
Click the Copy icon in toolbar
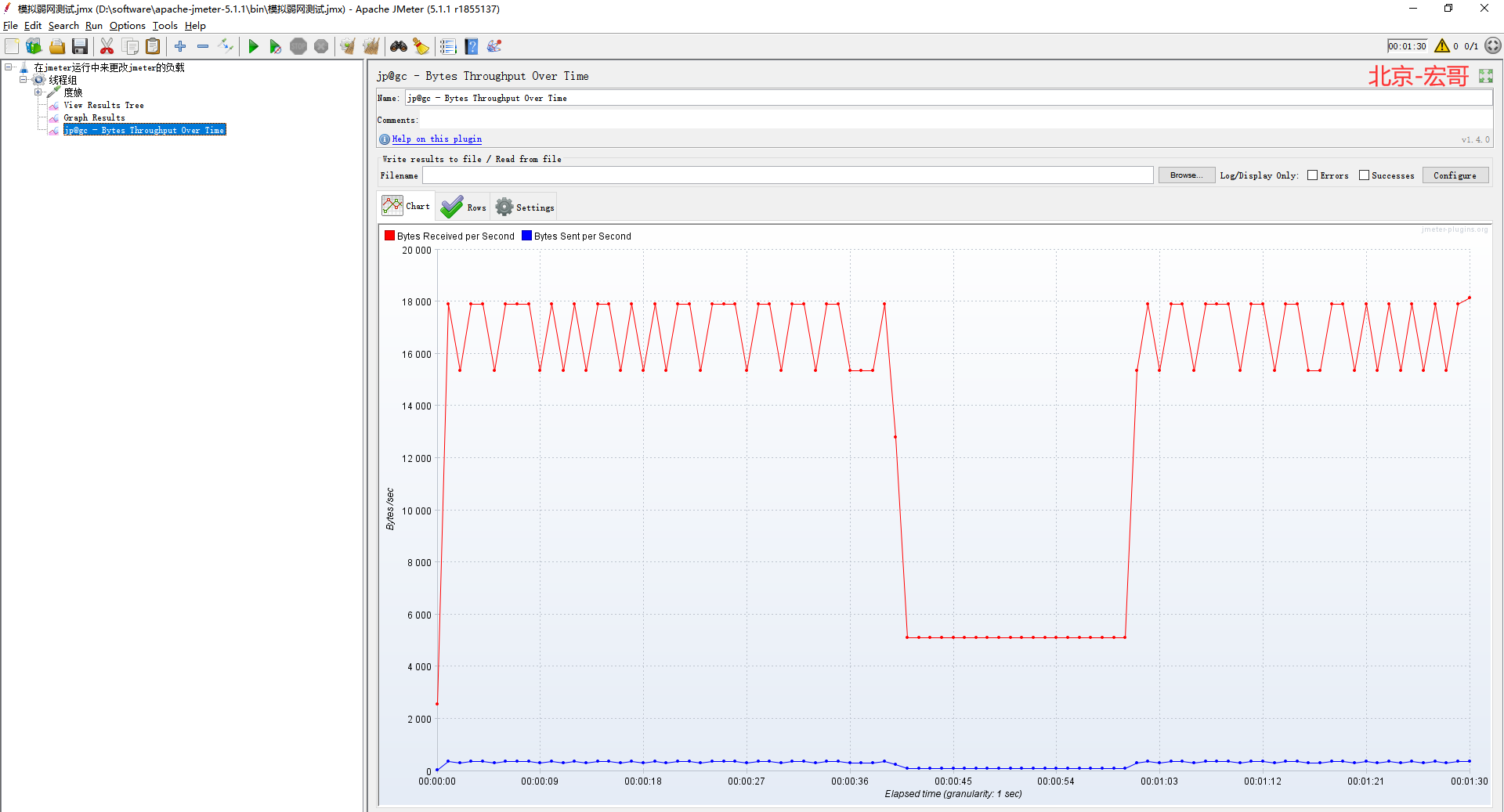coord(130,47)
